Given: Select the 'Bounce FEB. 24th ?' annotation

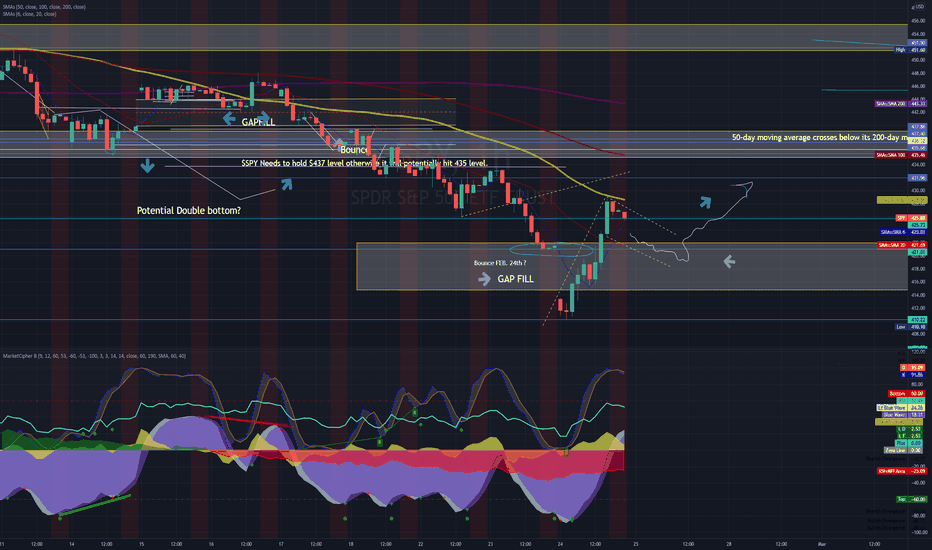Looking at the screenshot, I should [x=500, y=263].
